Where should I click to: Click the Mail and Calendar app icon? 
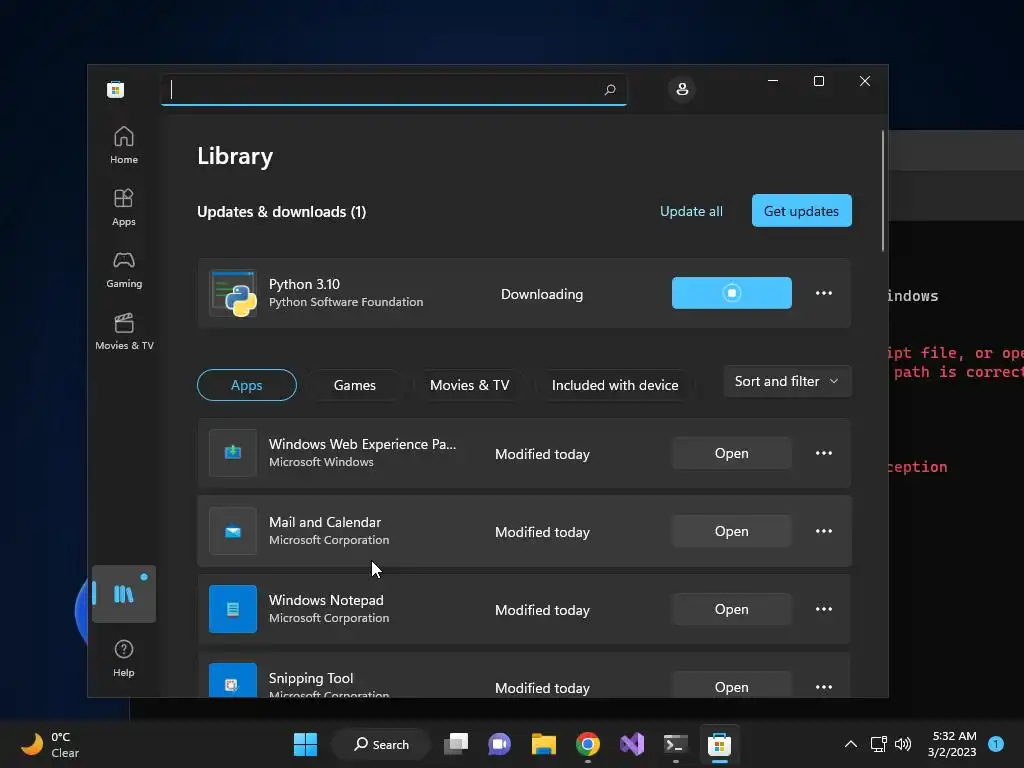point(233,531)
